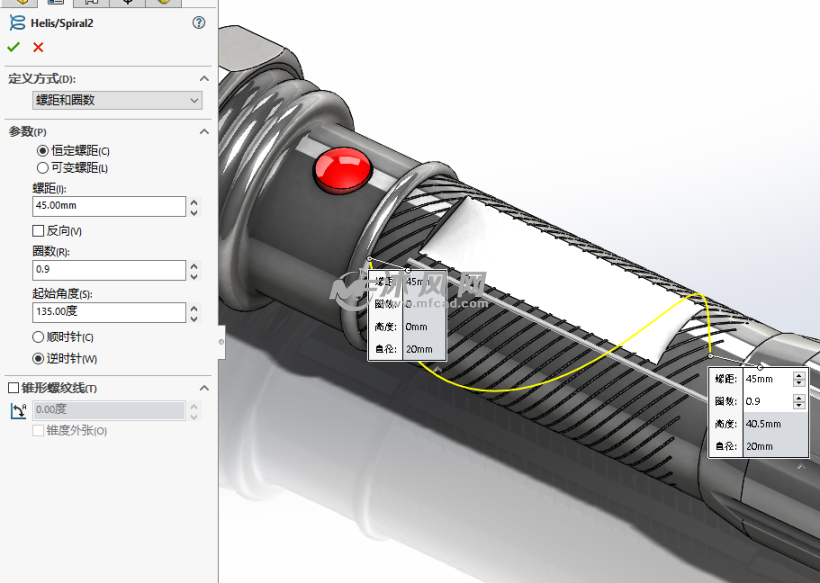
Task: Increase the callout 圈数 value
Action: click(799, 398)
